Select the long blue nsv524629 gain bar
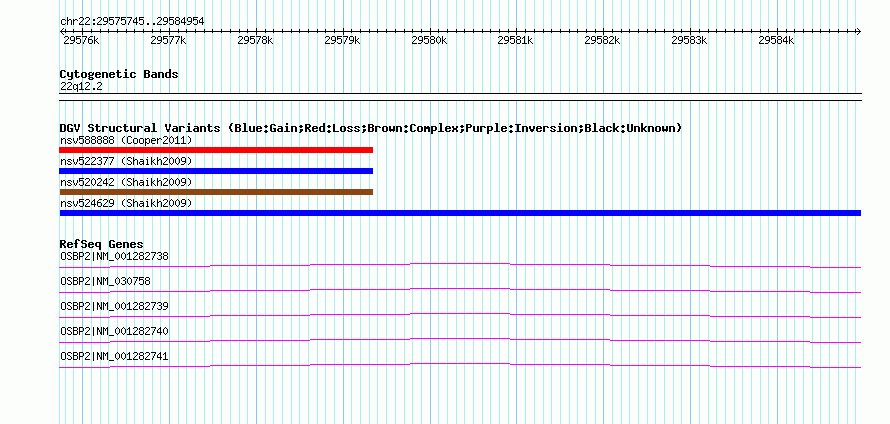This screenshot has height=424, width=890. point(460,213)
